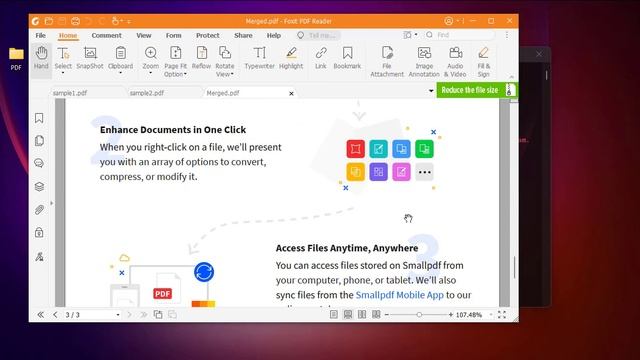
Task: Activate the SnapShot tool
Action: 90,58
